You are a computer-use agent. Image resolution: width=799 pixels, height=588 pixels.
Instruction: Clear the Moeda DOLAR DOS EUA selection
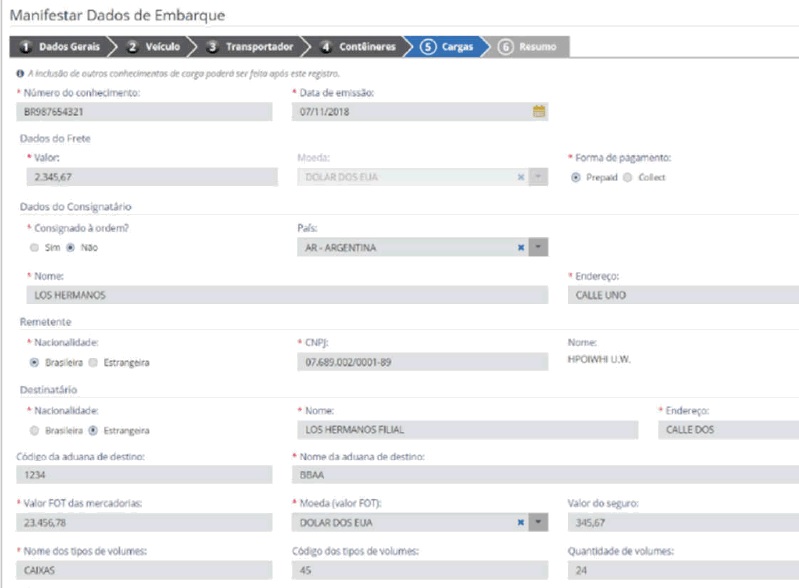[x=520, y=177]
